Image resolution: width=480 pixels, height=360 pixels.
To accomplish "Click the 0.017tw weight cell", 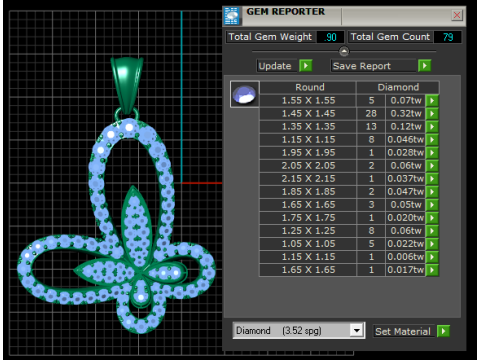I will (406, 269).
